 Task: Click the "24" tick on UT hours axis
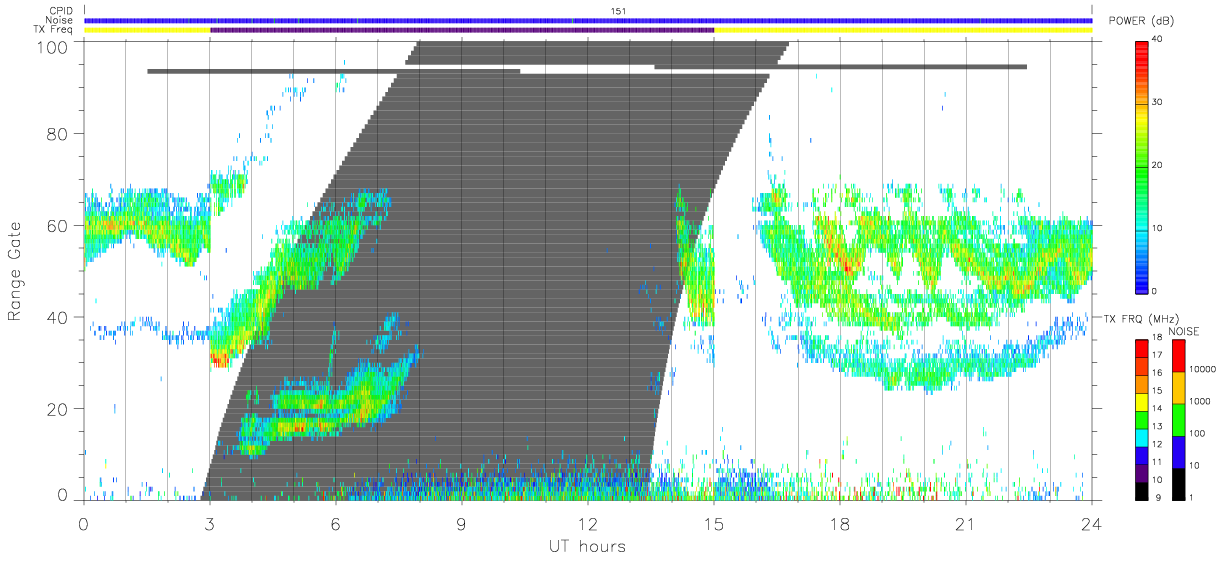(x=1091, y=524)
